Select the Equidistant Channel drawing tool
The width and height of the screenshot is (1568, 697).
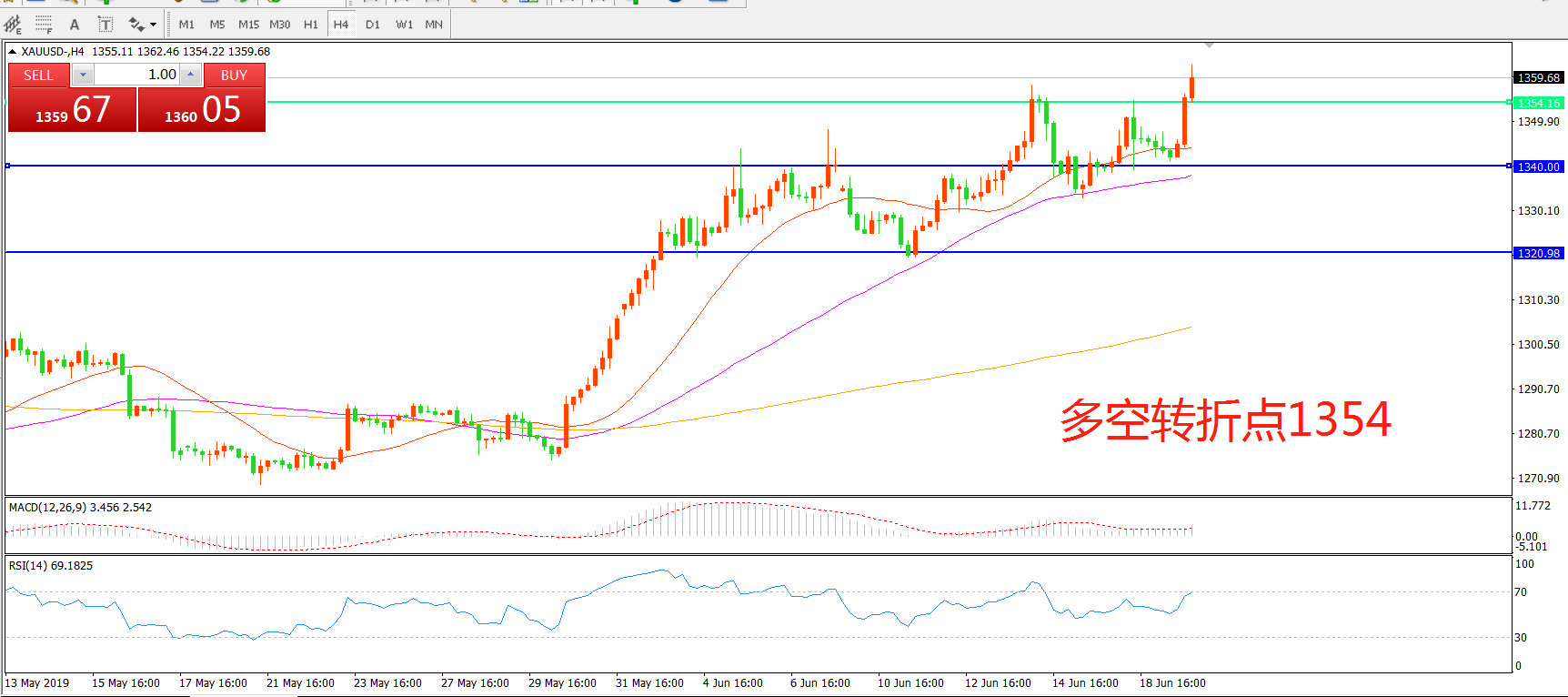click(x=13, y=25)
